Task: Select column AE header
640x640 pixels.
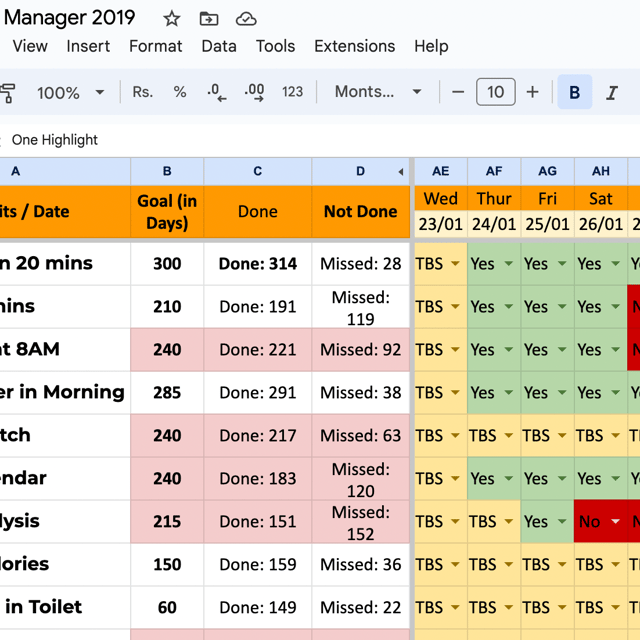Action: (441, 171)
